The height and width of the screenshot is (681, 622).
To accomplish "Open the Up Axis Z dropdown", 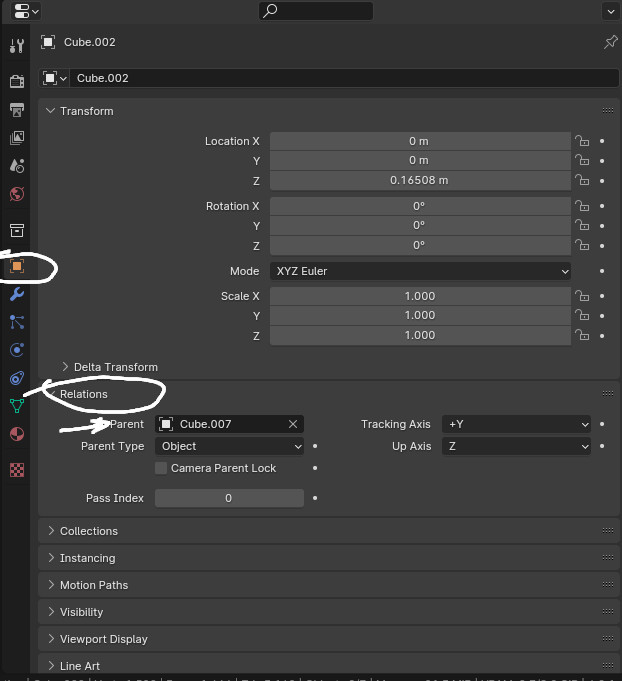I will click(516, 446).
